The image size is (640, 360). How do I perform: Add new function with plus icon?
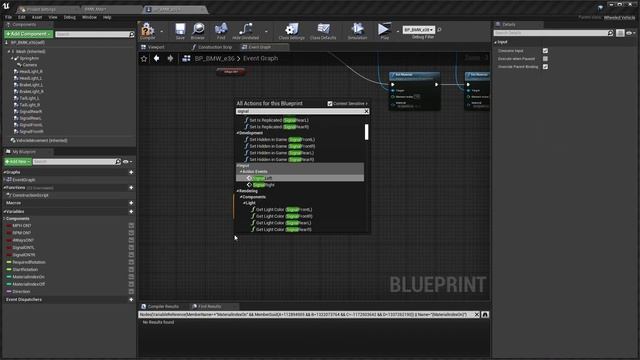[x=131, y=188]
